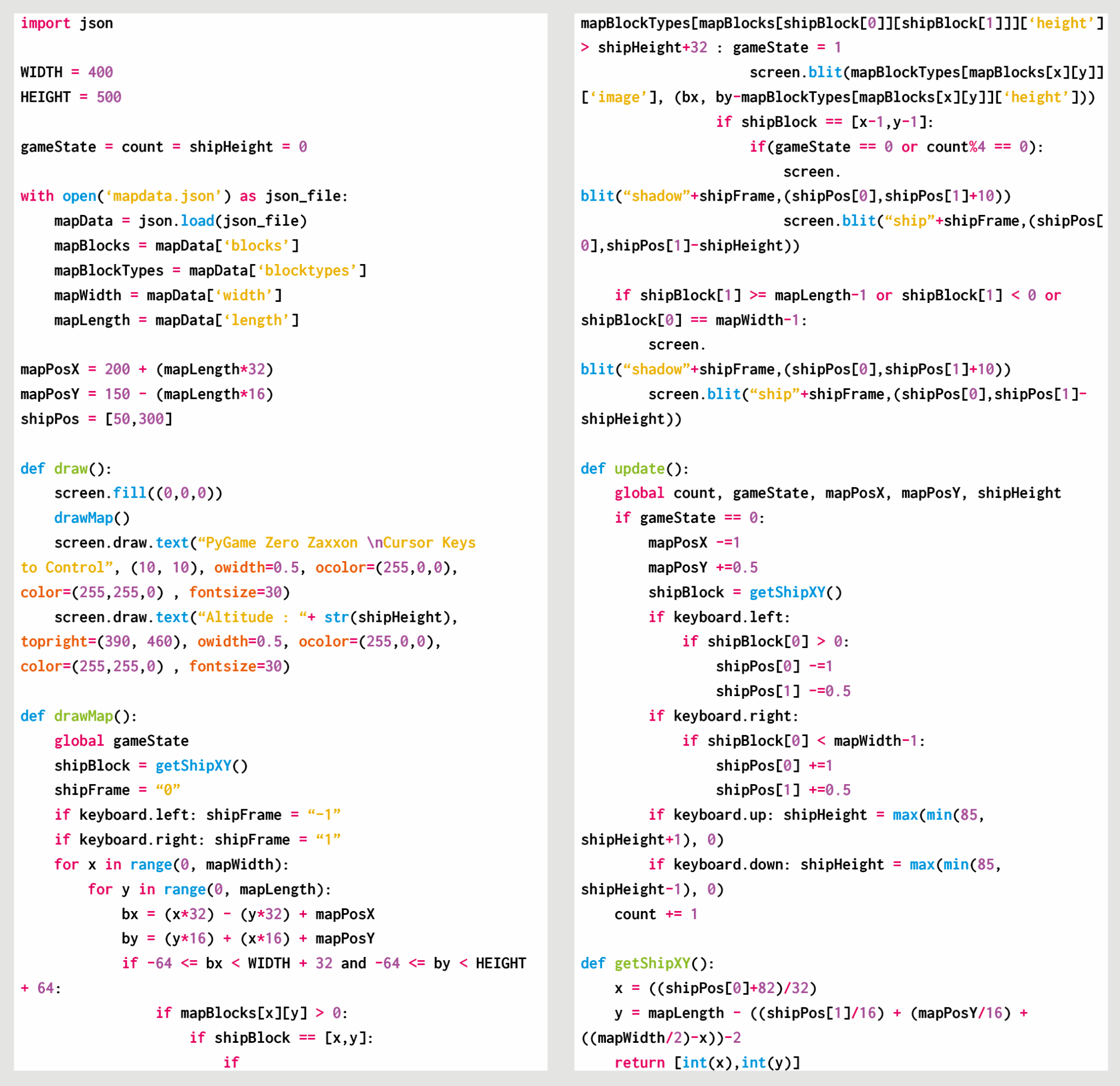Viewport: 1120px width, 1086px height.
Task: Click the 'if shipBlock[1] >= mapLength-1 or' line
Action: pos(838,296)
